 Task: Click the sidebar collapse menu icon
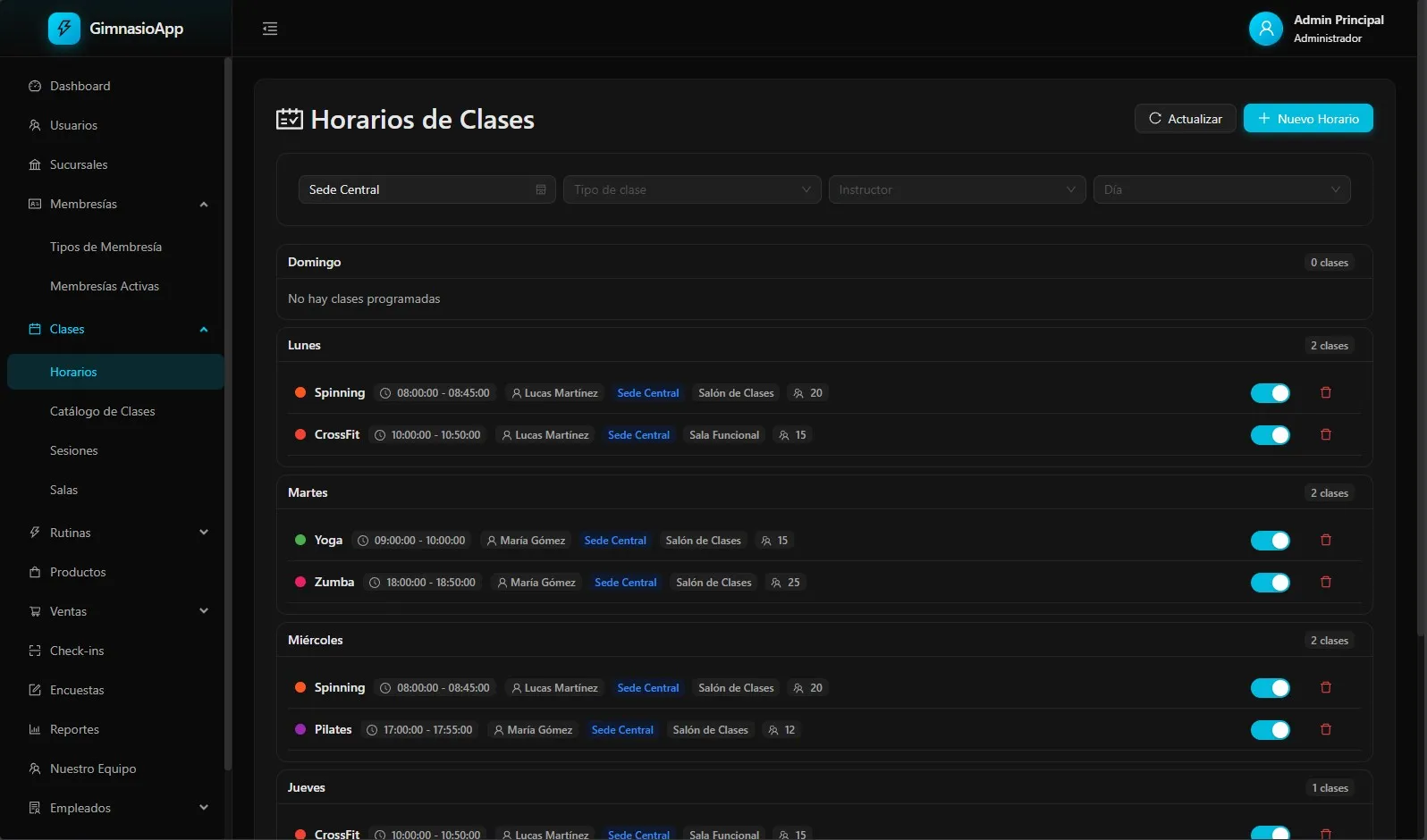coord(270,29)
